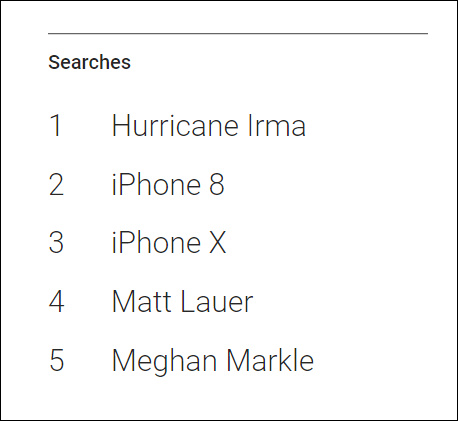Click the Searches heading

pyautogui.click(x=89, y=62)
